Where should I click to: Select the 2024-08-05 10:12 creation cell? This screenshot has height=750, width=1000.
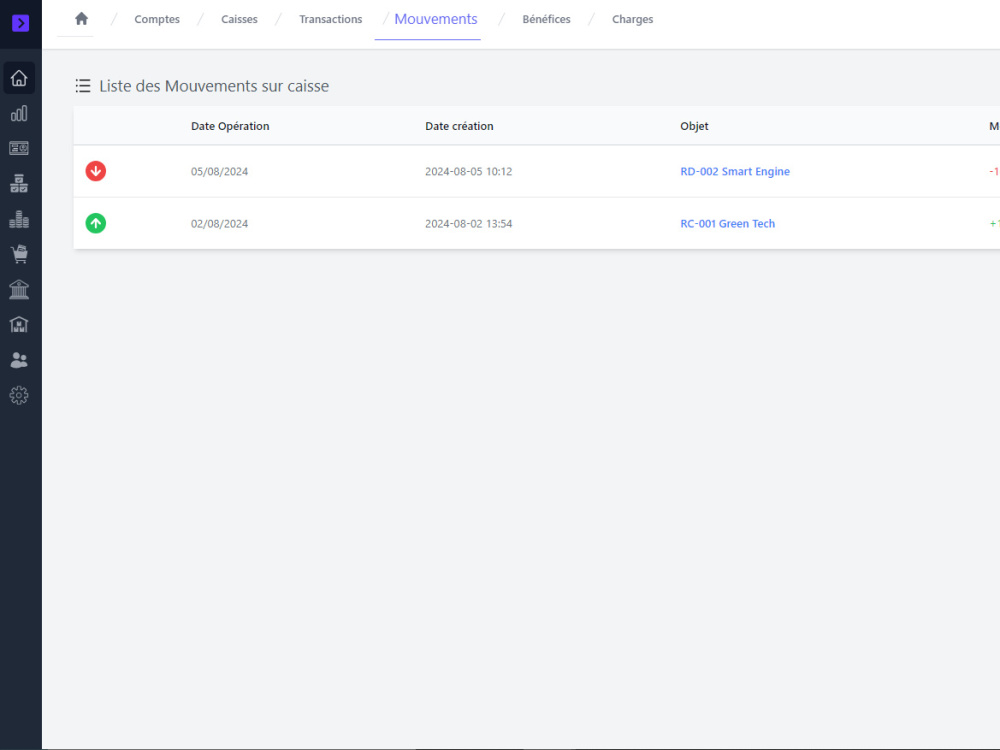pos(469,172)
